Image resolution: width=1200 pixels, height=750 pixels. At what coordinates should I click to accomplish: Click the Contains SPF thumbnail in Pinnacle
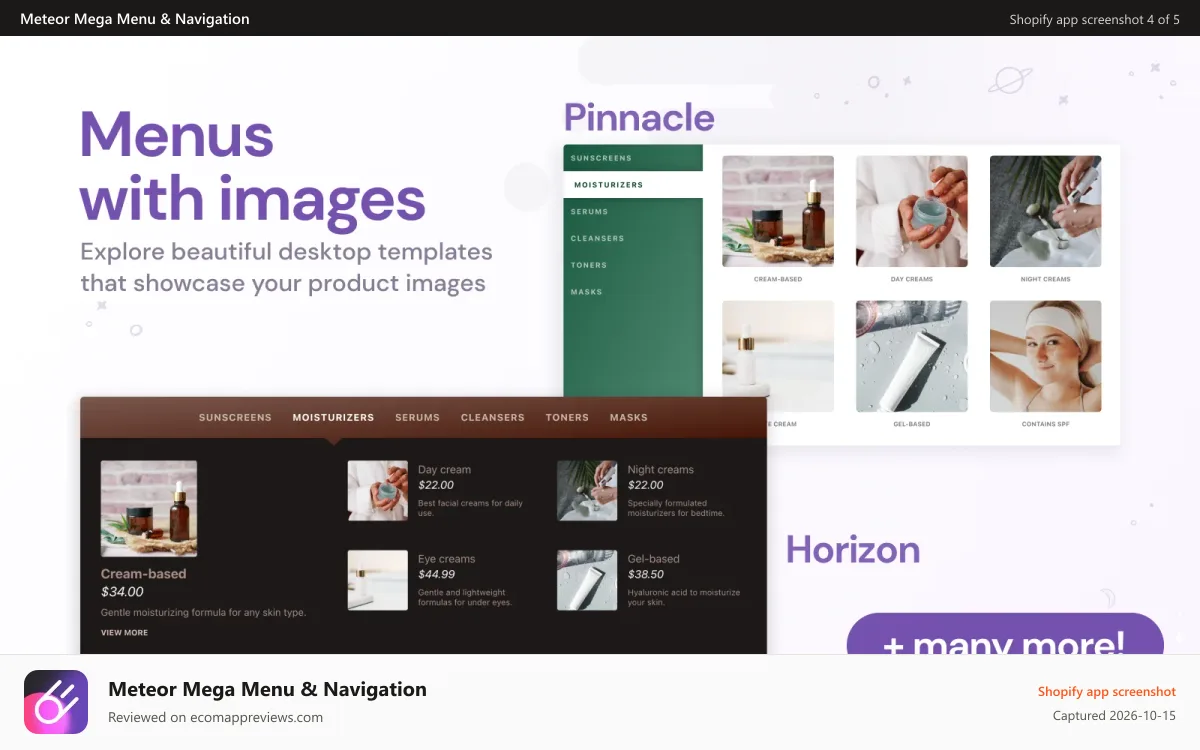[1045, 356]
